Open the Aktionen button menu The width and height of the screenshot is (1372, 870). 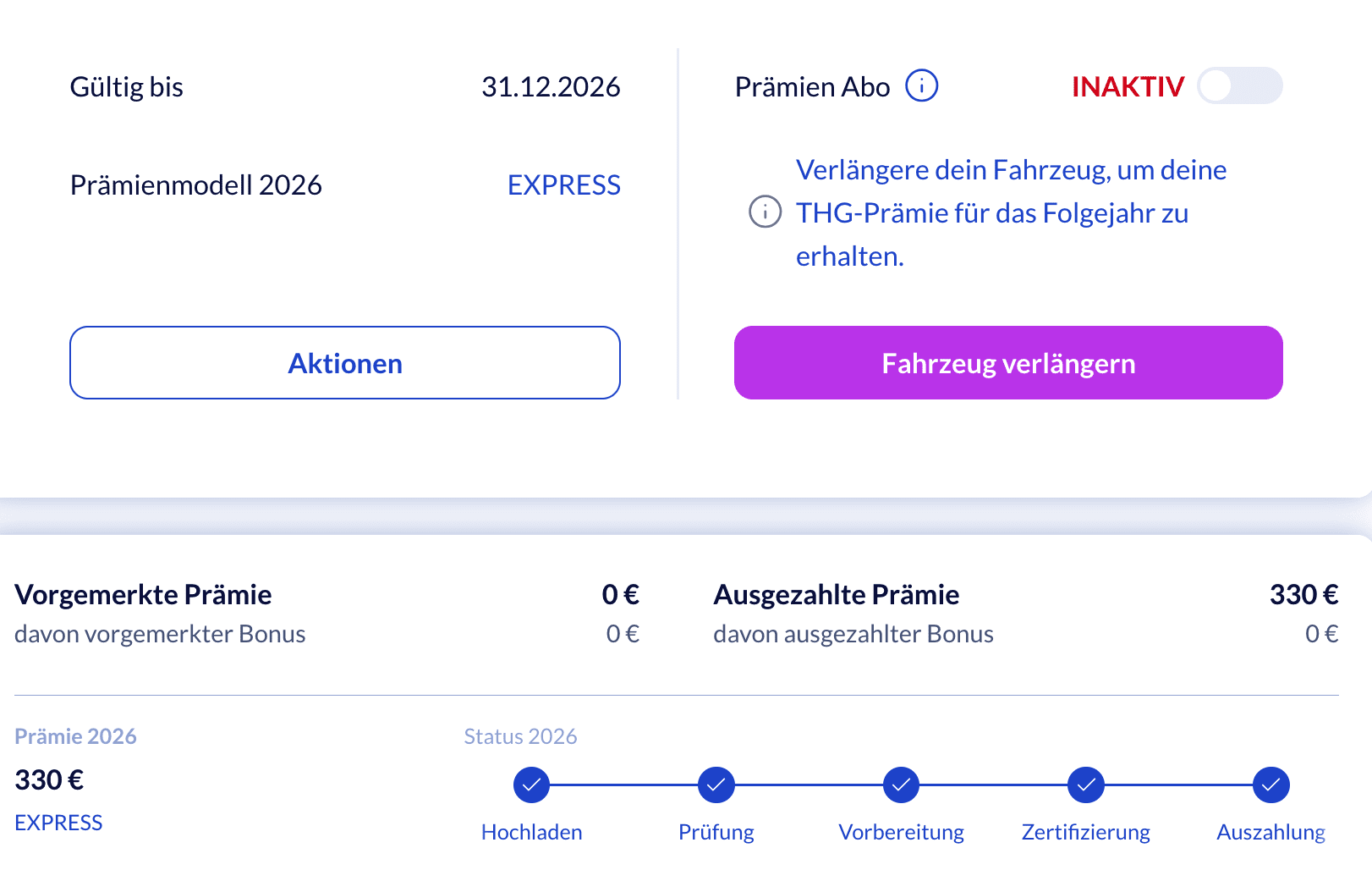(x=345, y=362)
